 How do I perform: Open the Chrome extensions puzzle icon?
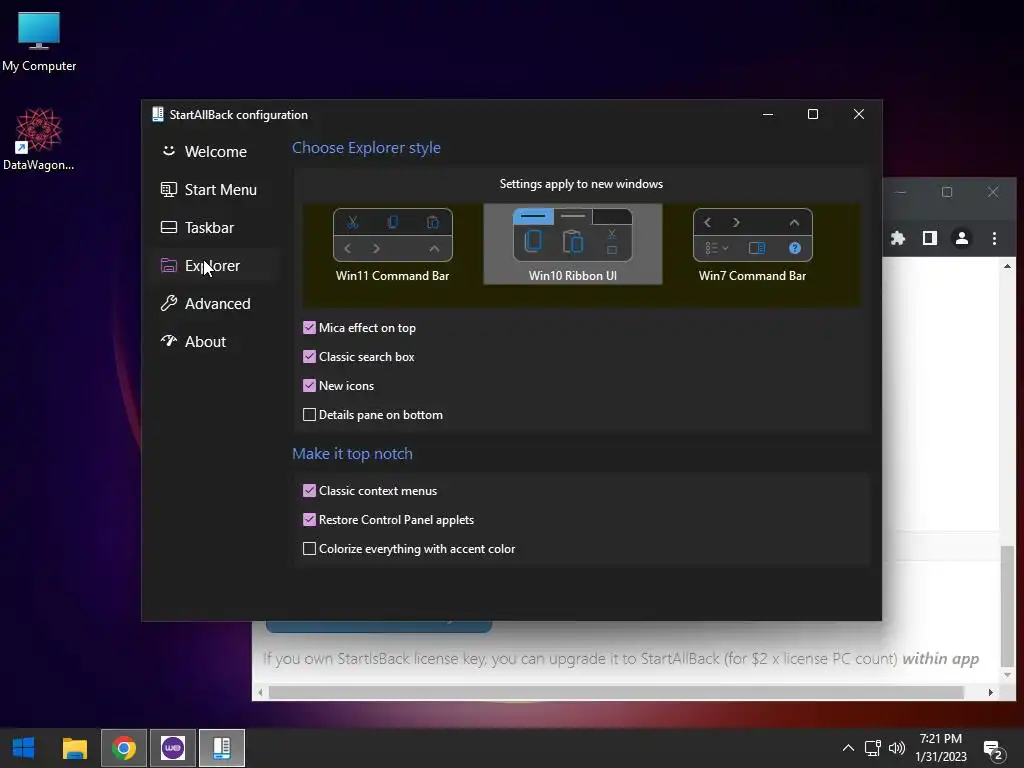[x=898, y=238]
